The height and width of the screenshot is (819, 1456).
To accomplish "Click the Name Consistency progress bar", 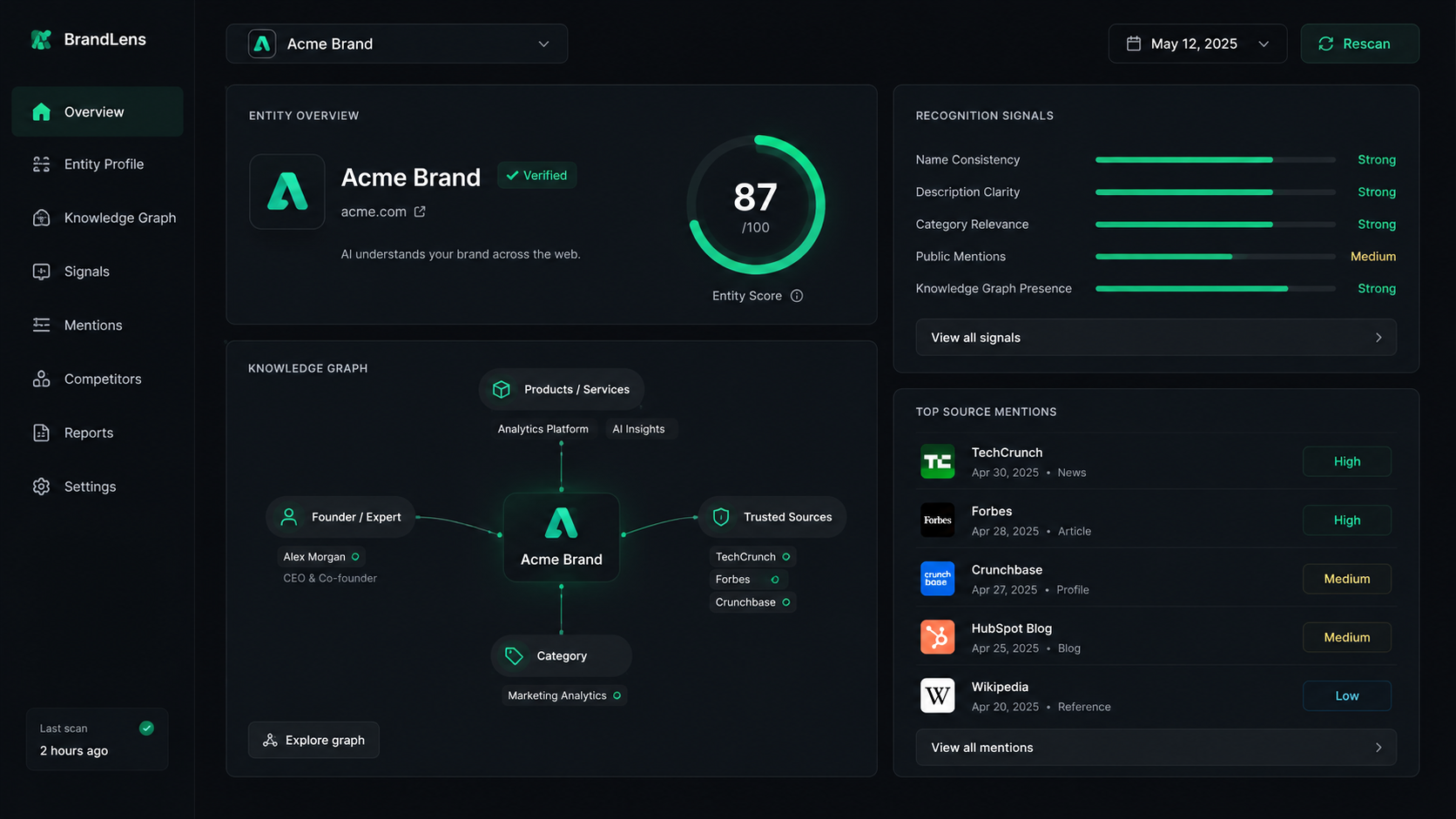I will click(x=1215, y=160).
